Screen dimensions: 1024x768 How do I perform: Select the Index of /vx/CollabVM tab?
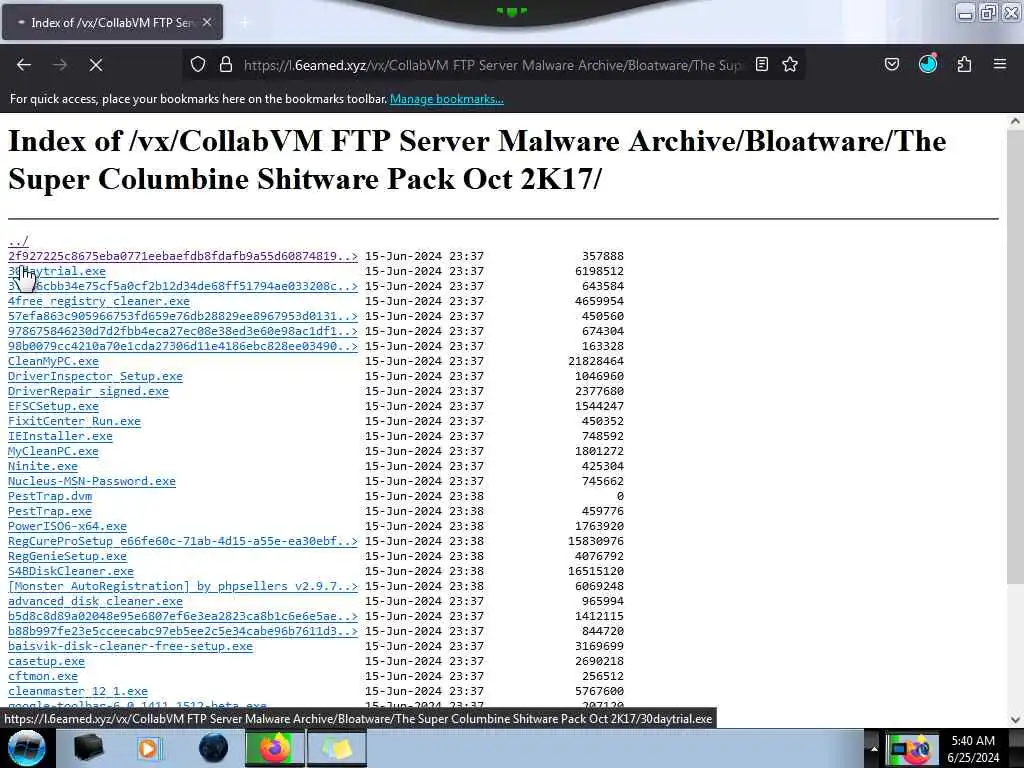pos(112,22)
